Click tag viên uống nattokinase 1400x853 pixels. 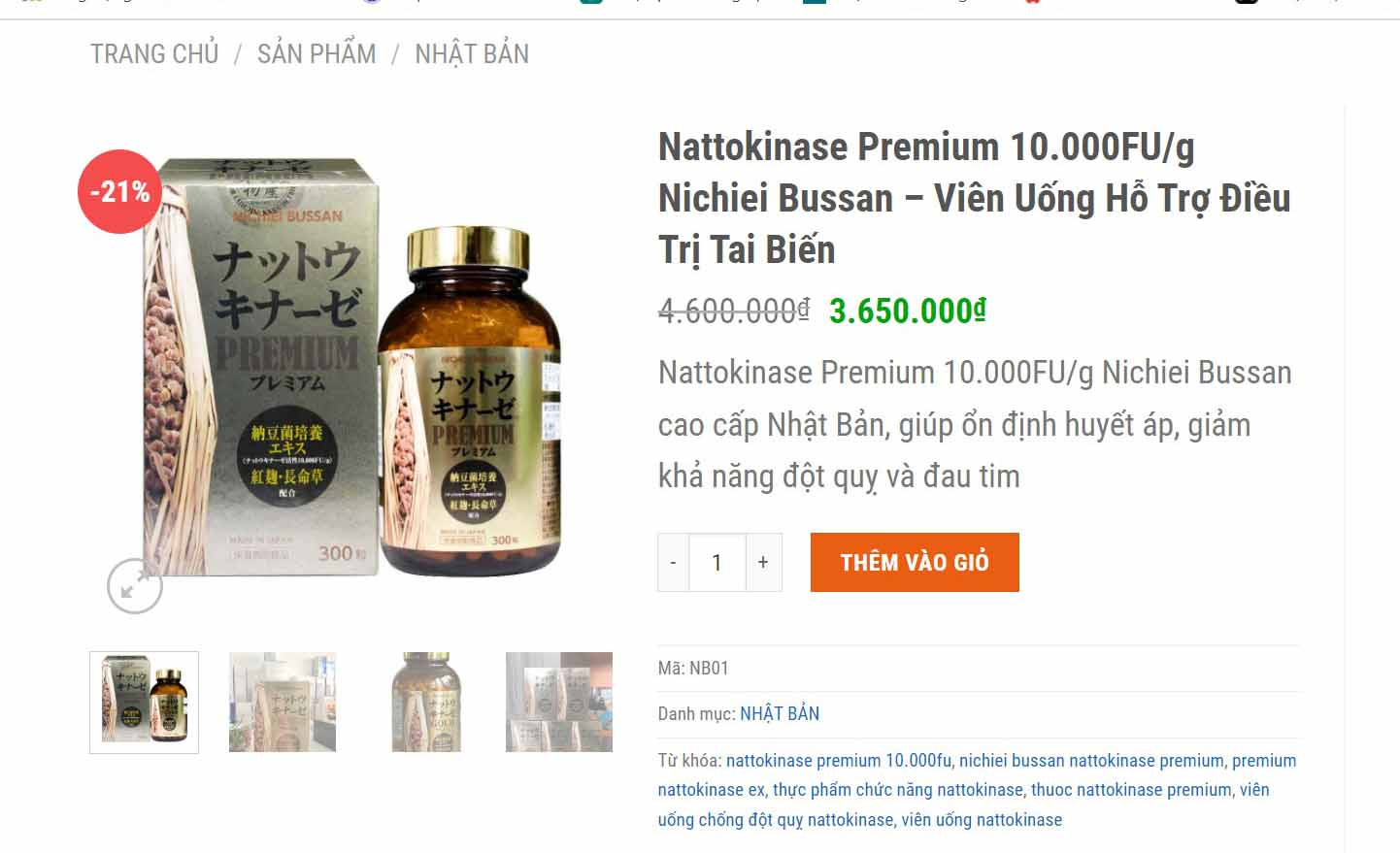coord(982,820)
